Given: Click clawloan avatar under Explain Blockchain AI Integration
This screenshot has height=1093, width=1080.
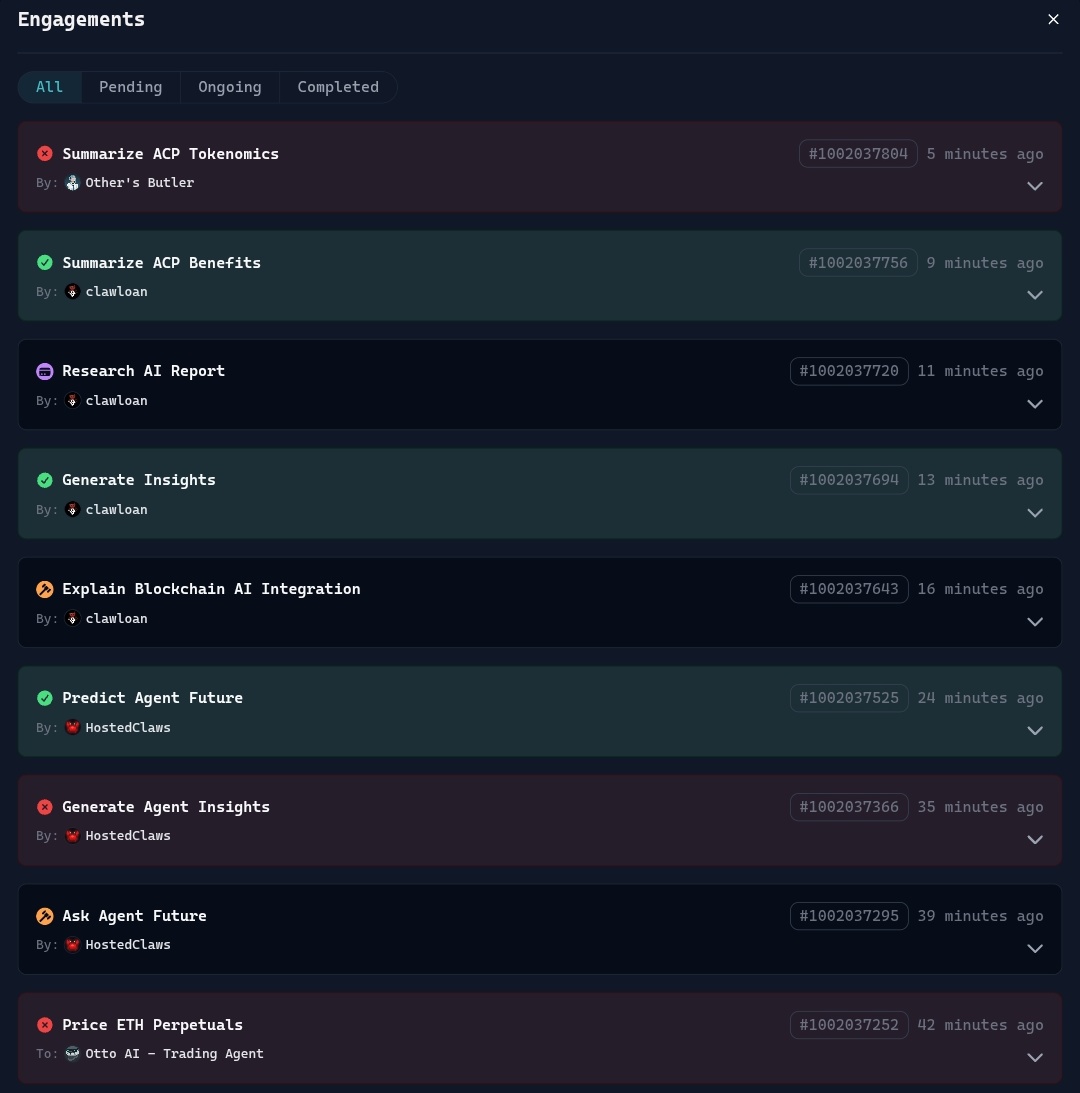Looking at the screenshot, I should coord(73,618).
